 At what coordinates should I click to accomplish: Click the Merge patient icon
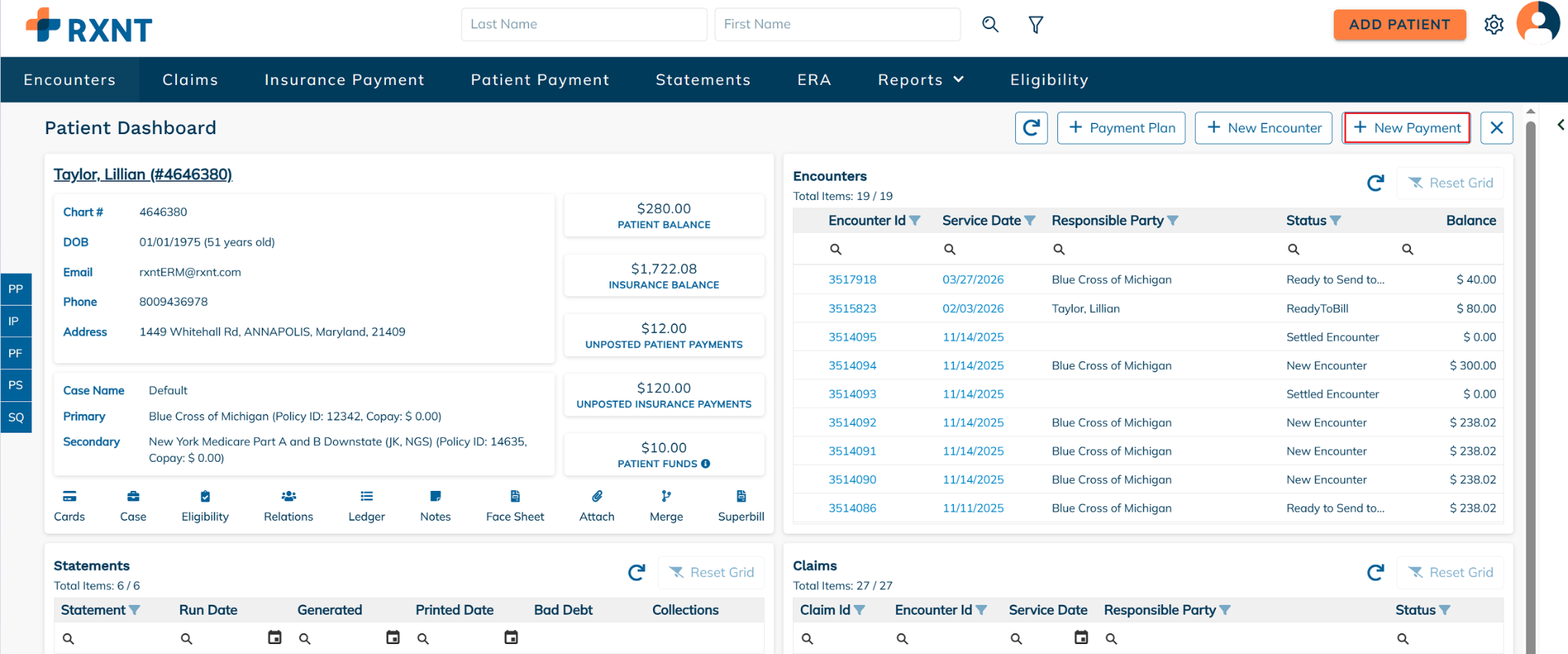tap(666, 496)
